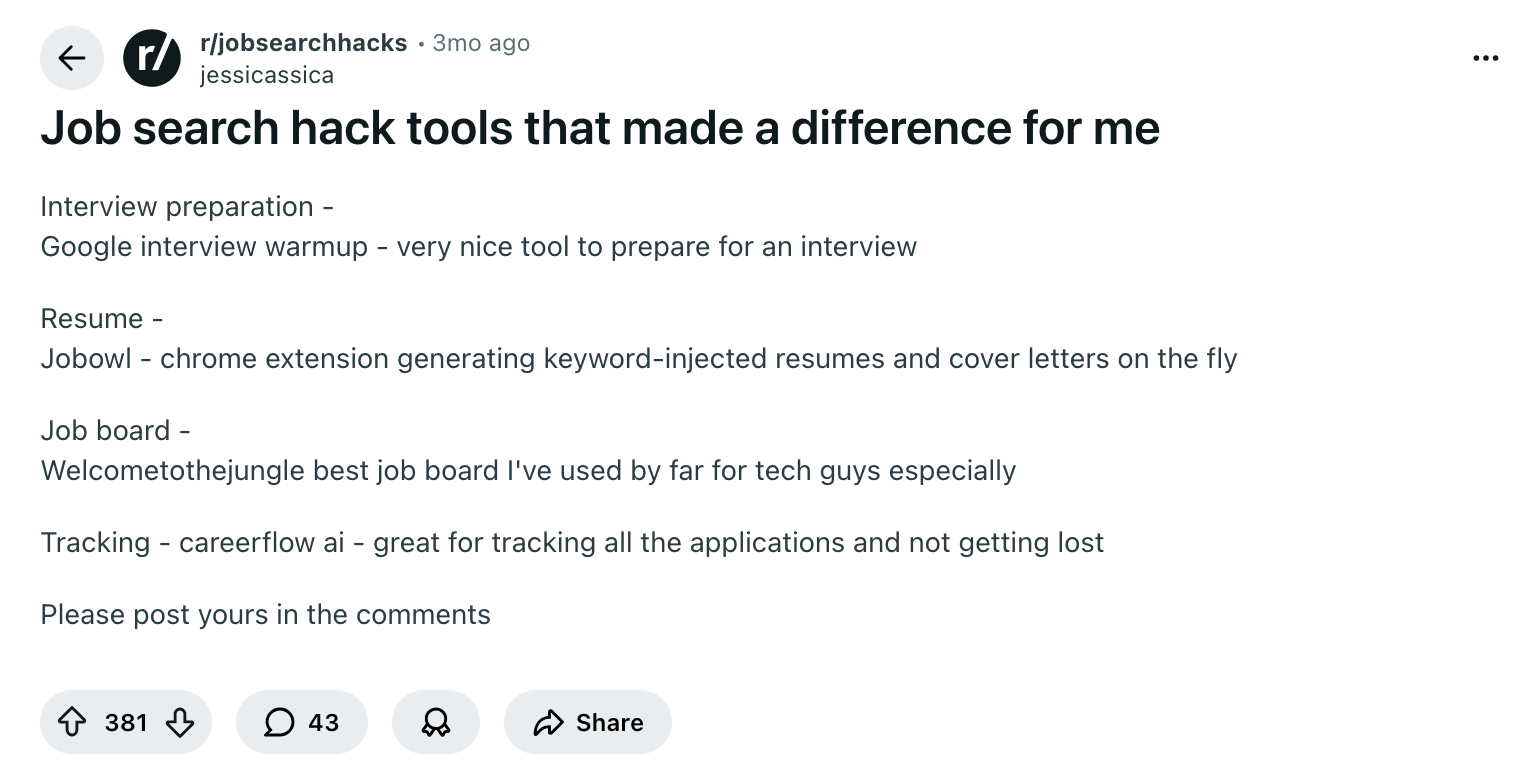The width and height of the screenshot is (1532, 770).
Task: Click the Google interview warmup line
Action: tap(478, 247)
